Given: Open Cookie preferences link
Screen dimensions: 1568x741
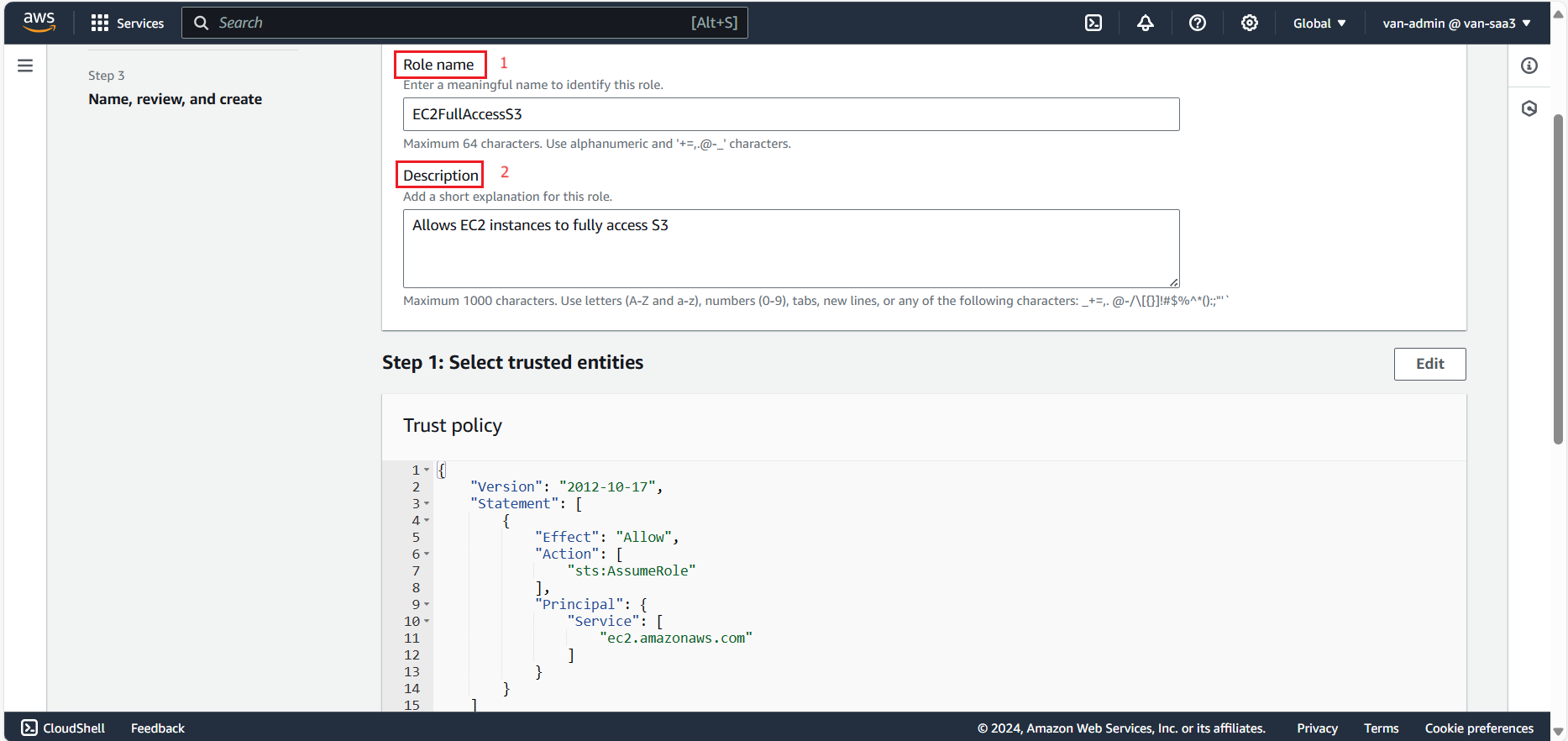Looking at the screenshot, I should point(1479,728).
